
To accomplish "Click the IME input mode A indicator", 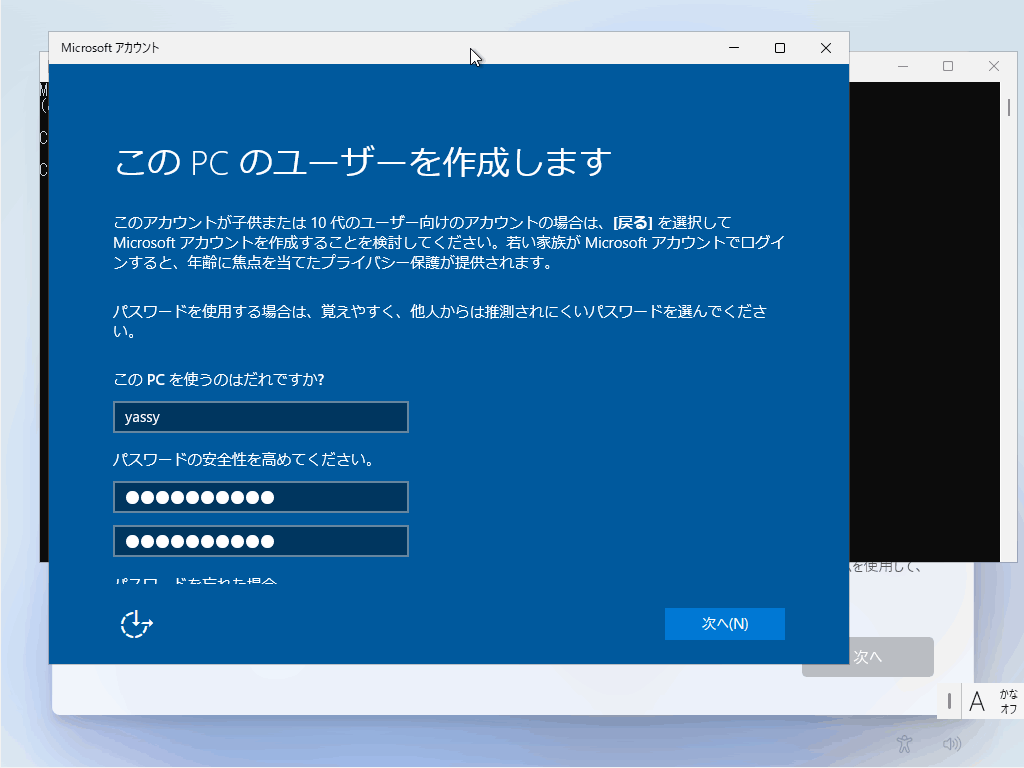I will tap(976, 702).
